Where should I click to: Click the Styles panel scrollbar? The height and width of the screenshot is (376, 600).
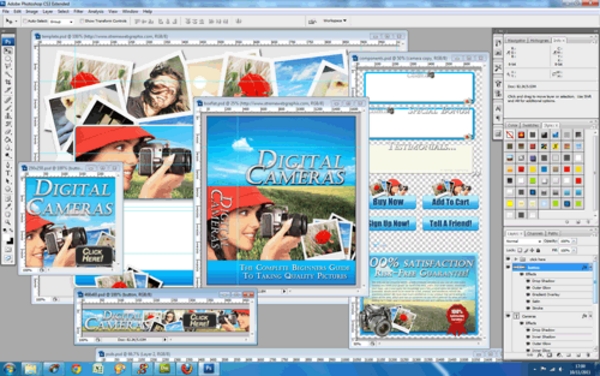595,173
